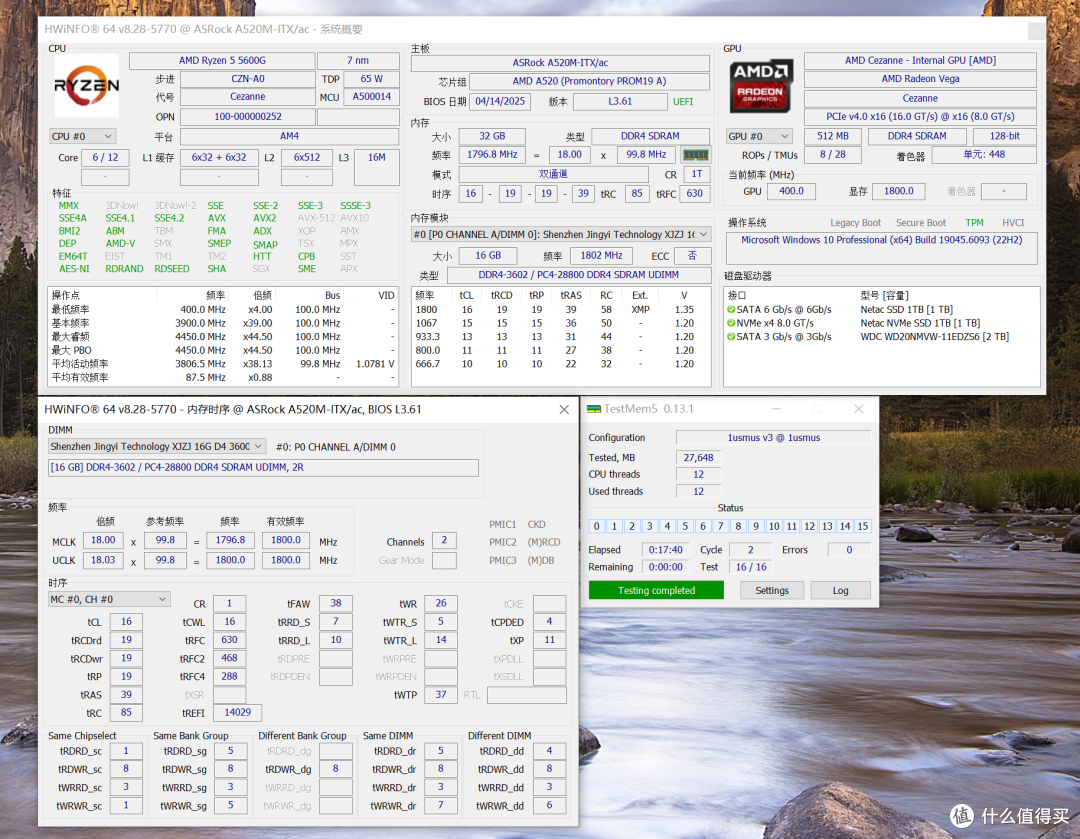Image resolution: width=1080 pixels, height=839 pixels.
Task: Click the AMD Radeon Graphics logo
Action: (760, 86)
